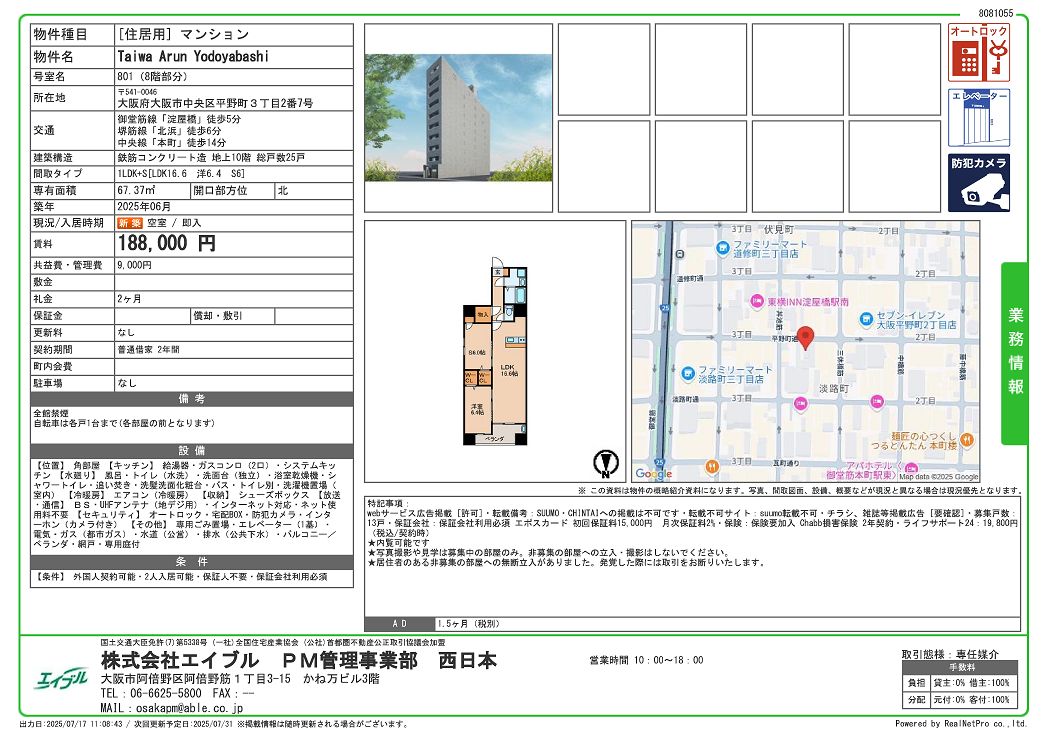Open the building exterior photo
This screenshot has height=739, width=1052.
tap(458, 117)
